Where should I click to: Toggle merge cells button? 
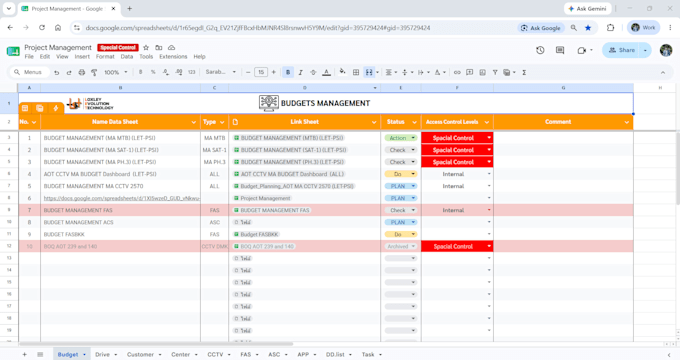pyautogui.click(x=369, y=72)
